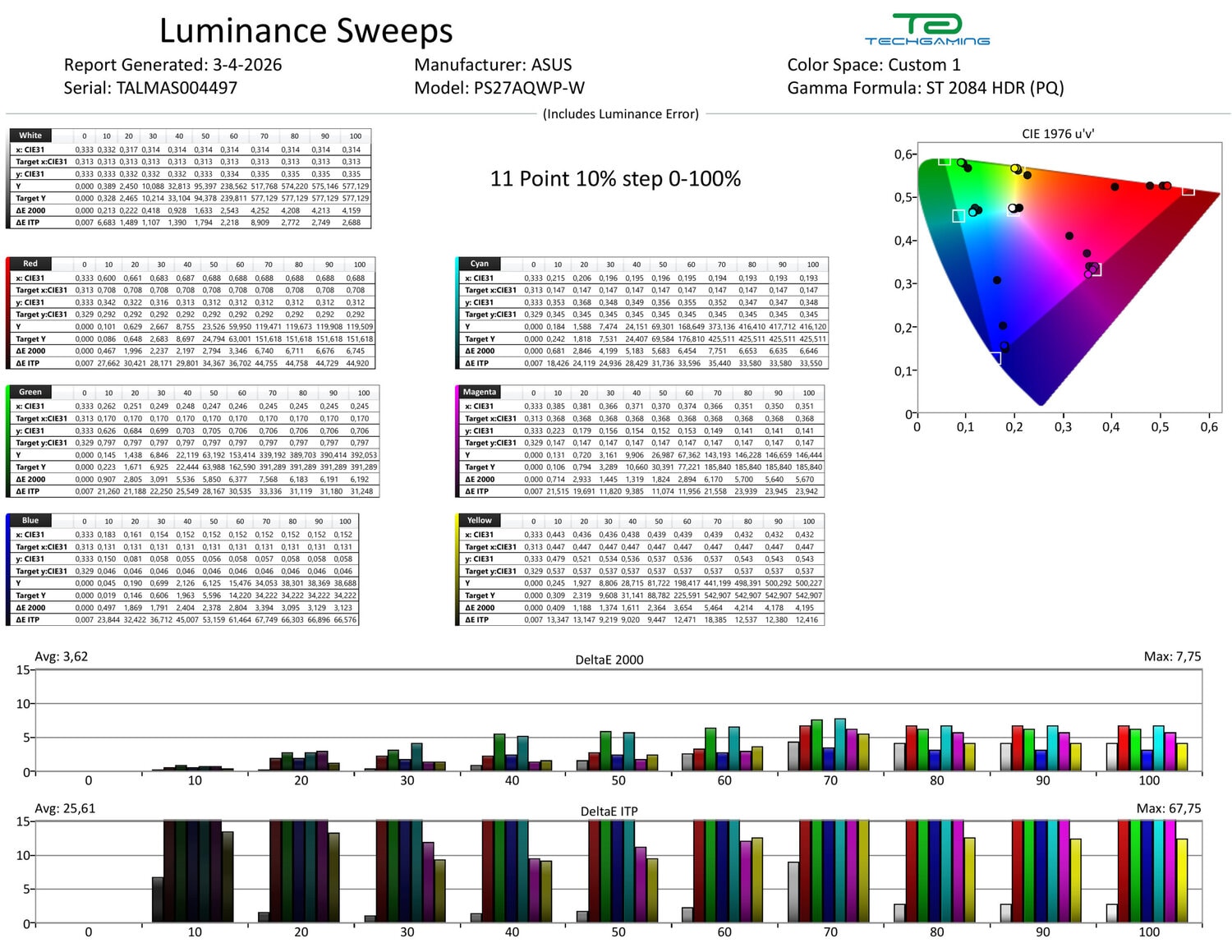
Task: Click the "11 Point 10% step 0-100%" heading
Action: pyautogui.click(x=615, y=179)
